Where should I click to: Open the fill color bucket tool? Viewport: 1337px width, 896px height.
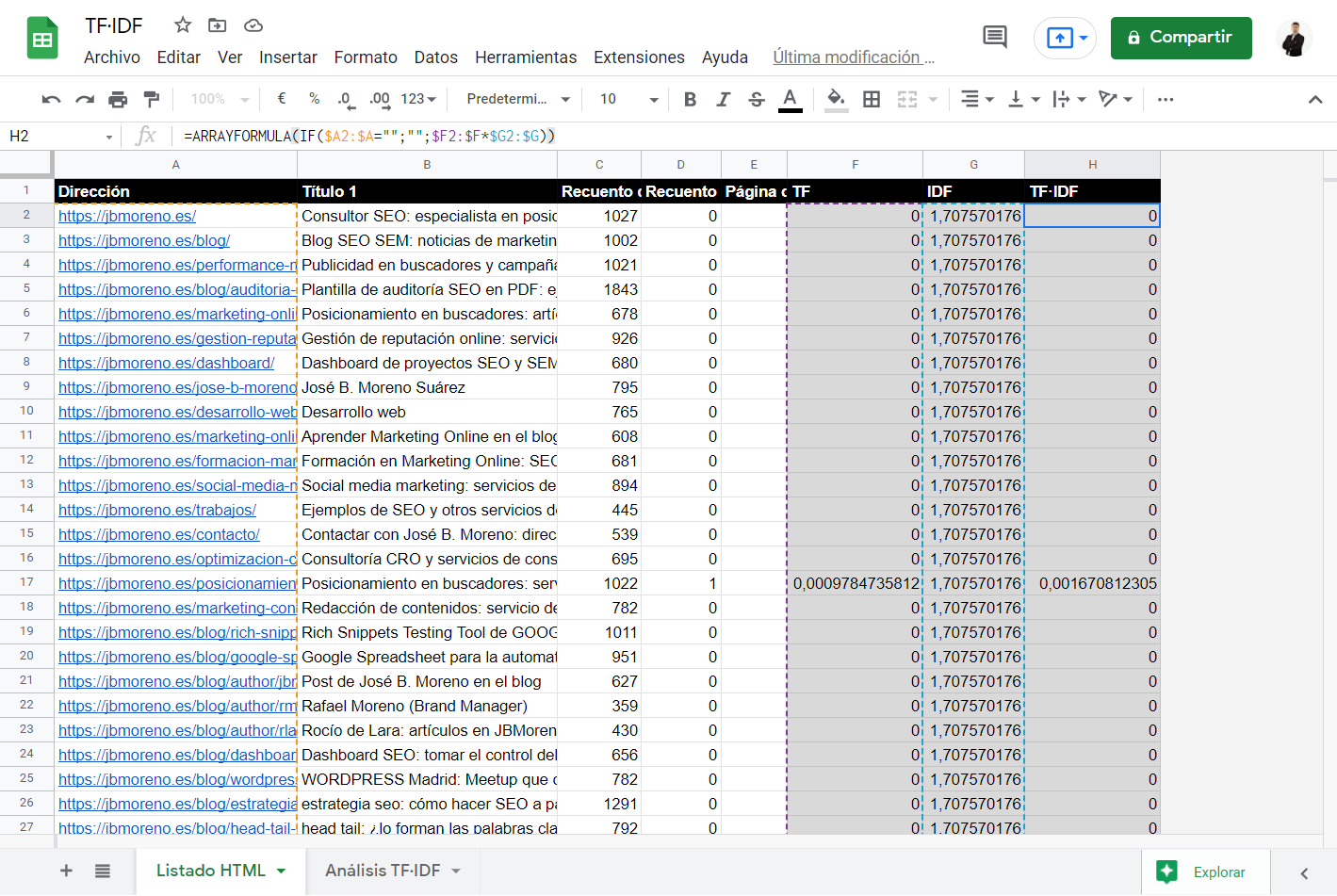(x=836, y=99)
